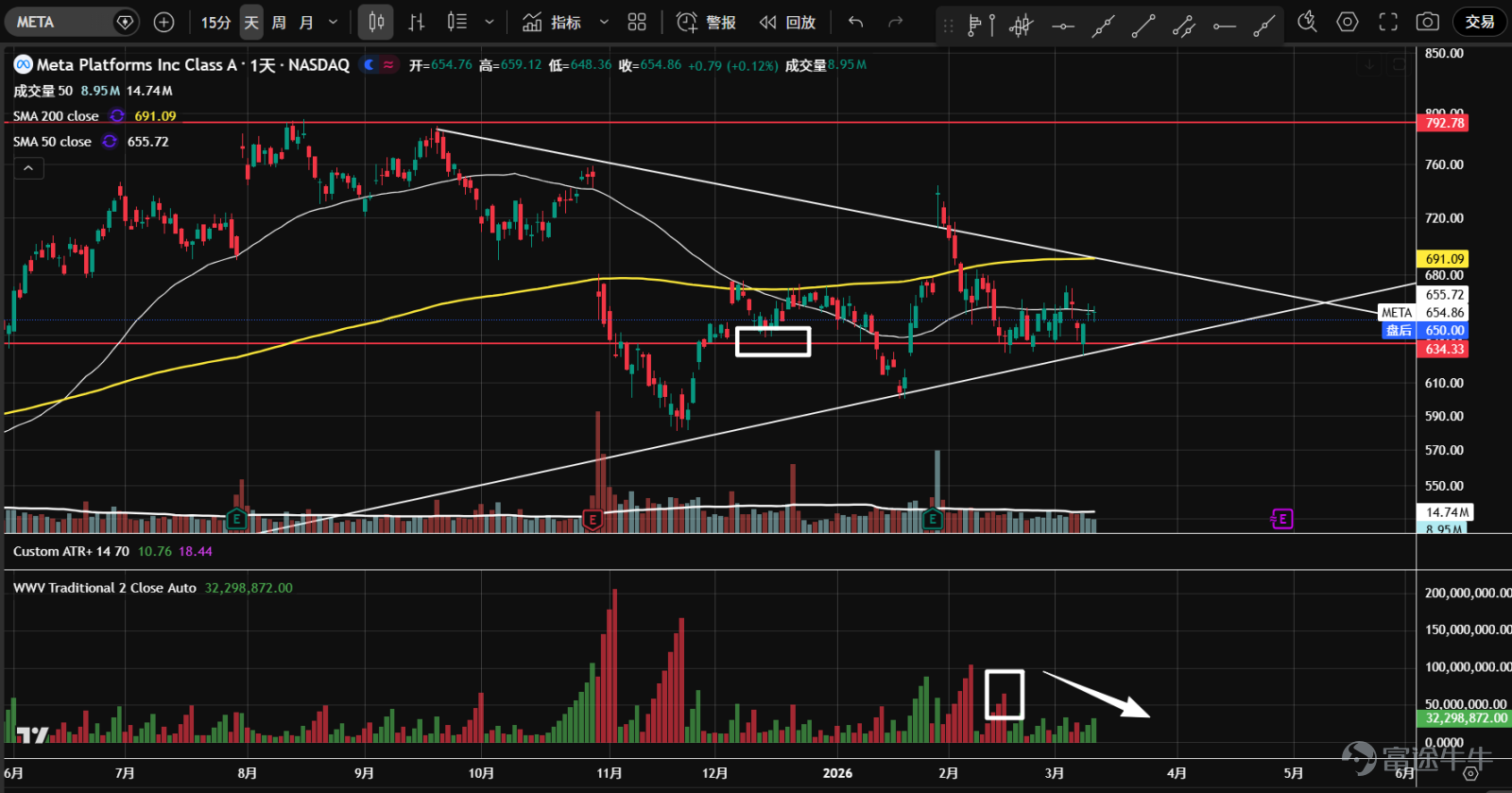Viewport: 1512px width, 793px height.
Task: Click the gem icon beside META
Action: tap(125, 22)
